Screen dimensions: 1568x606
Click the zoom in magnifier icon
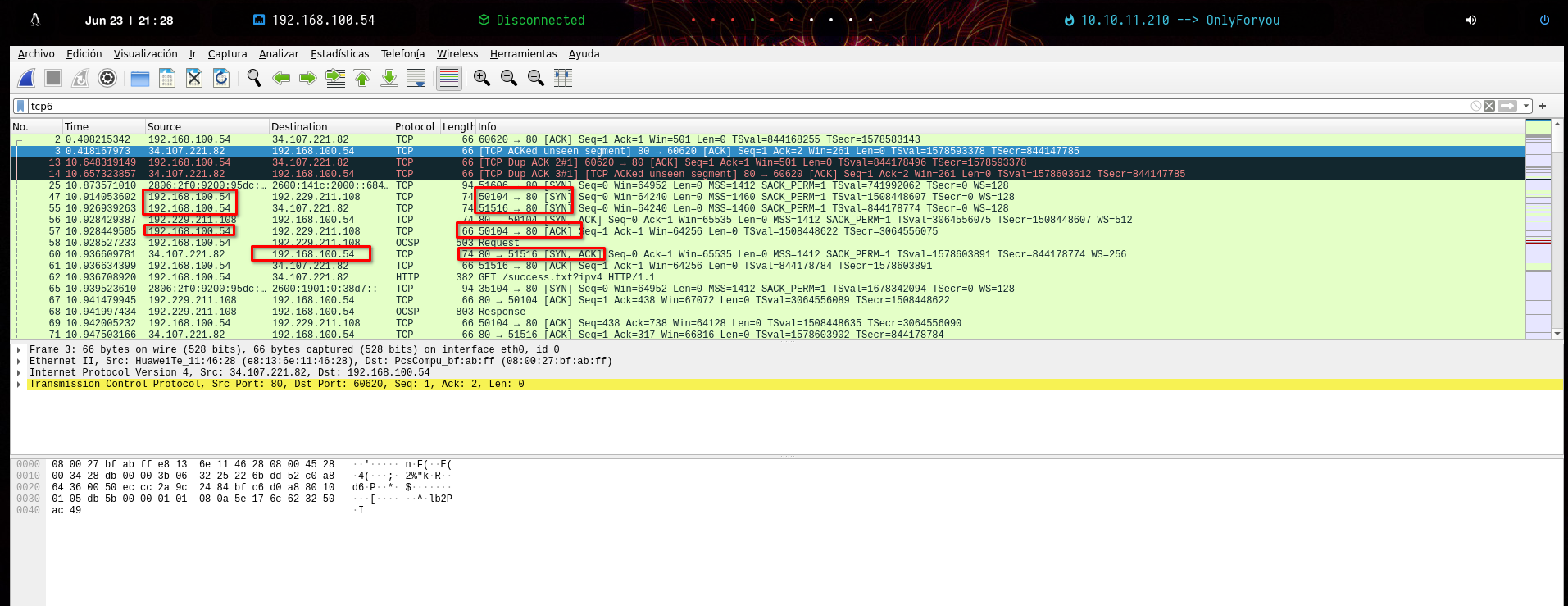pos(482,78)
